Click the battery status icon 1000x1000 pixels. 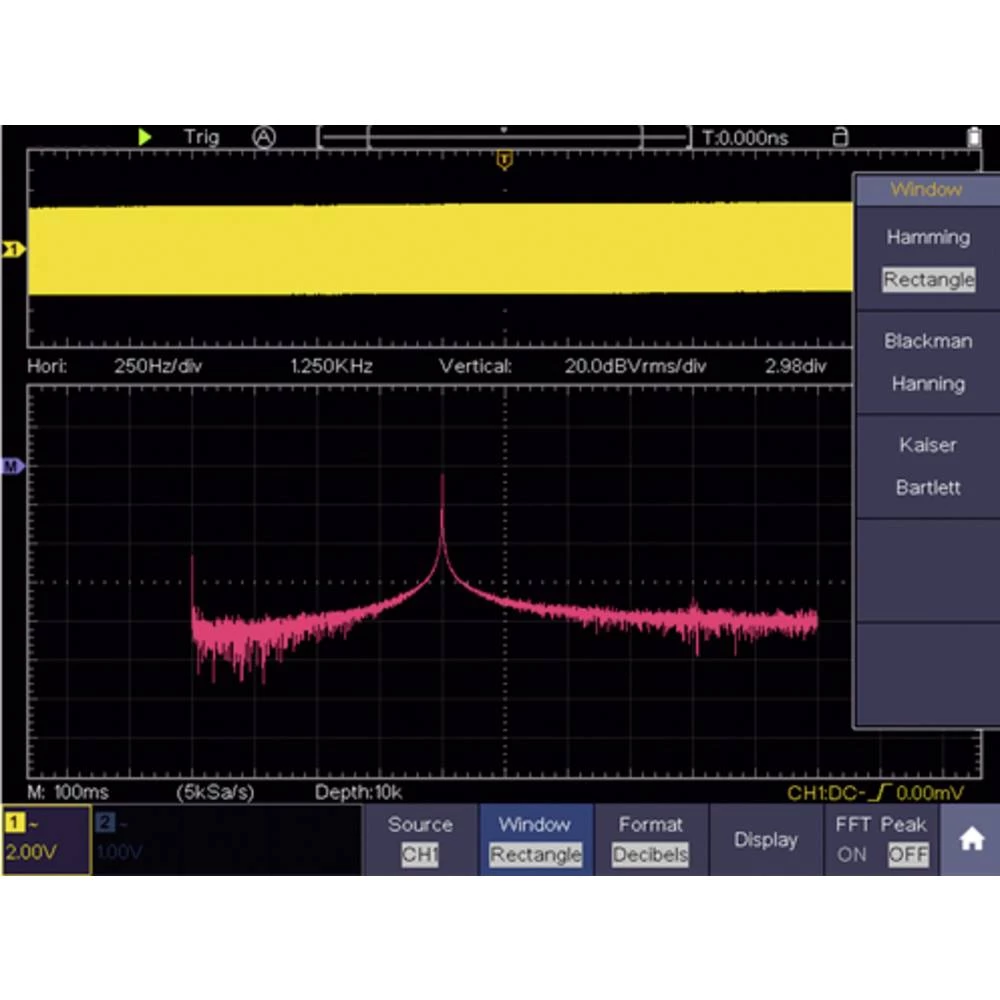[x=974, y=137]
